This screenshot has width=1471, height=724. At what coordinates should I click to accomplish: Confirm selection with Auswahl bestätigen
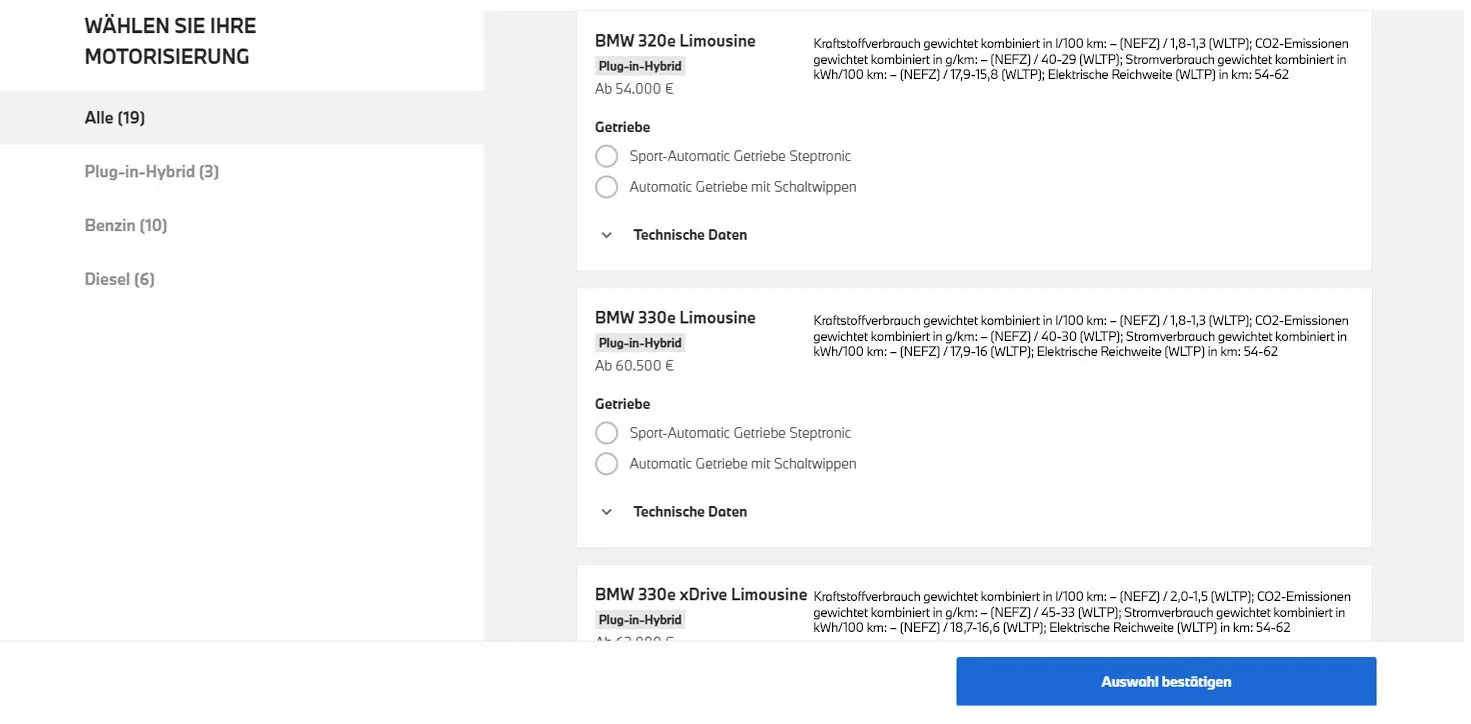1166,682
